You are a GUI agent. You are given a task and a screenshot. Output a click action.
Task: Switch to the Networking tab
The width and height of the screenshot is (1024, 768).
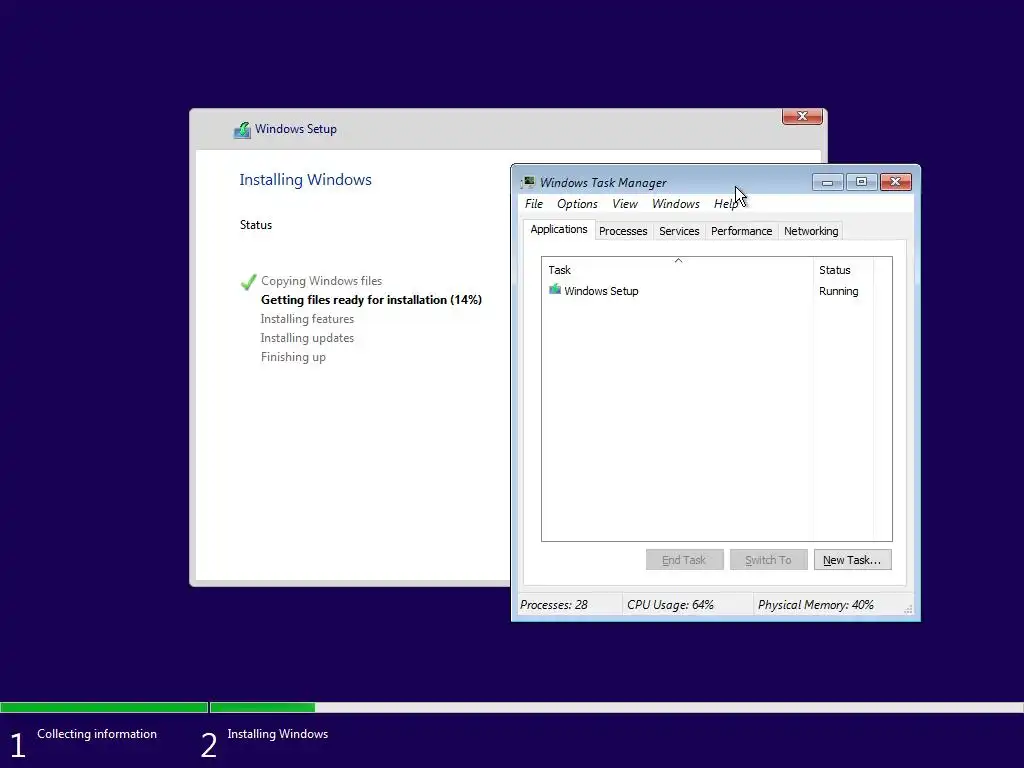coord(810,231)
